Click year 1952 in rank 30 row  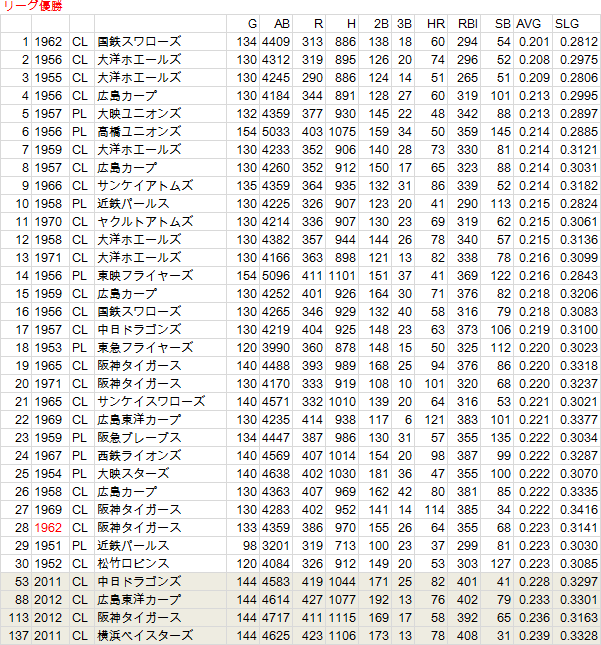(x=48, y=564)
